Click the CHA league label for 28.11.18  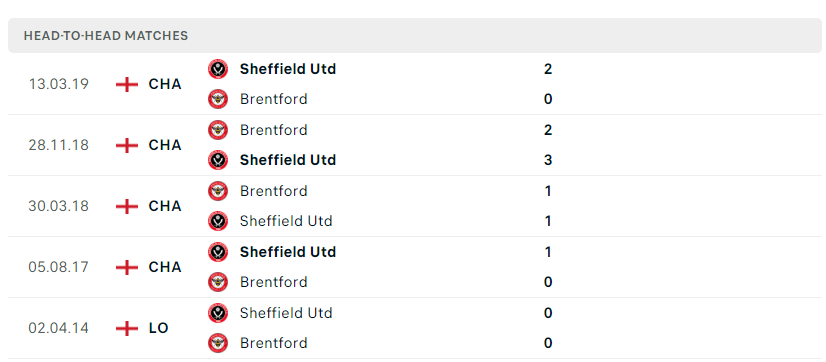[x=165, y=145]
